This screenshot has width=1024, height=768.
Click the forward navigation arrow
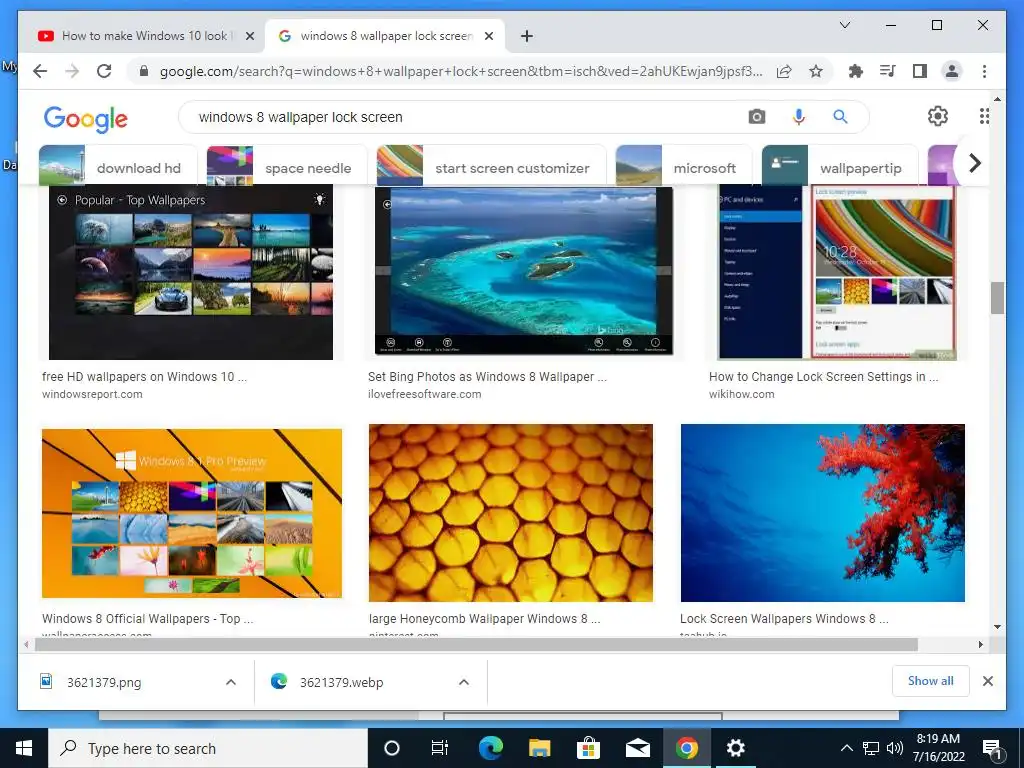(x=72, y=71)
